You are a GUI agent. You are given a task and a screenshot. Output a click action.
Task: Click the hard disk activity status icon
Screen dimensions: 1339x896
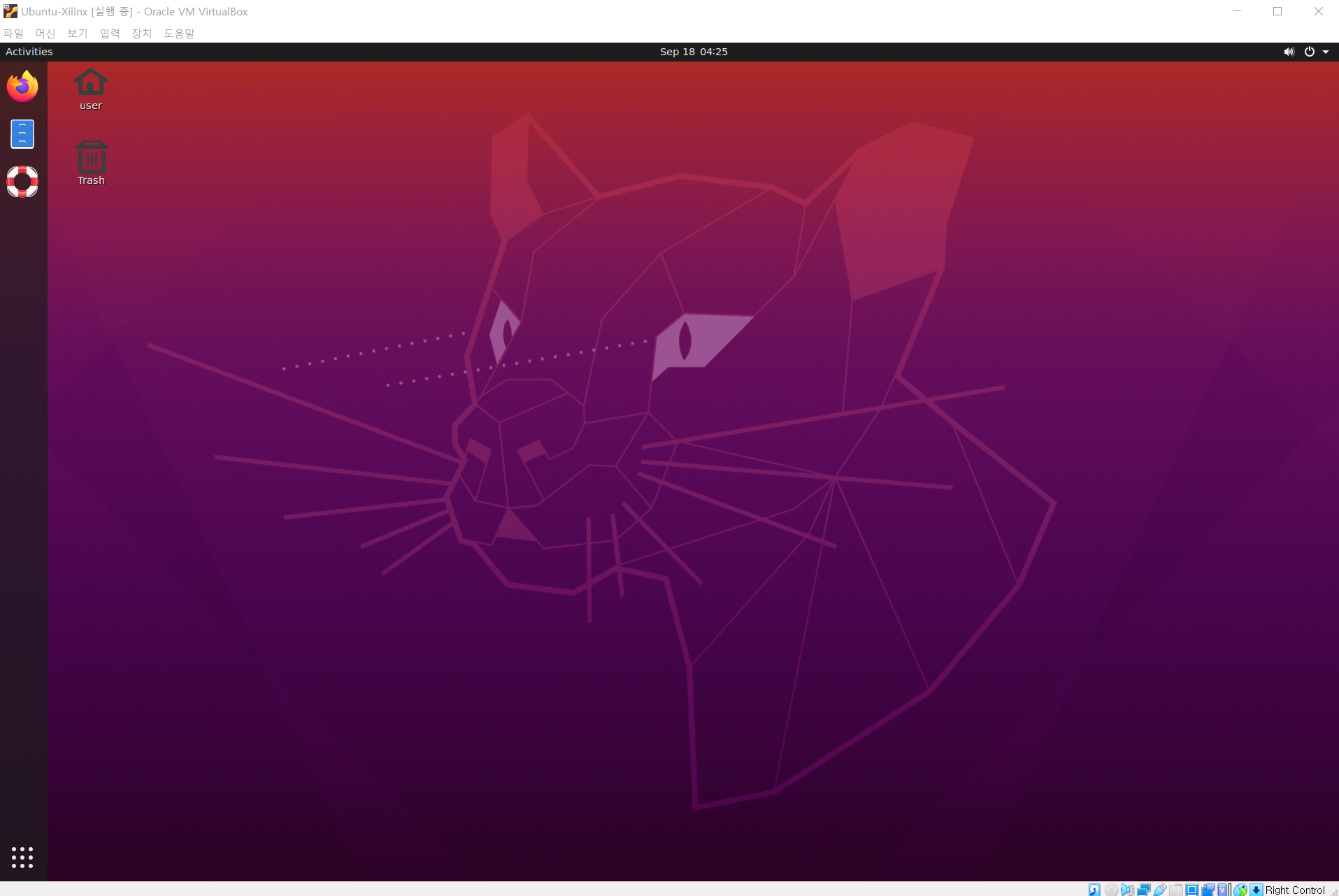tap(1094, 890)
